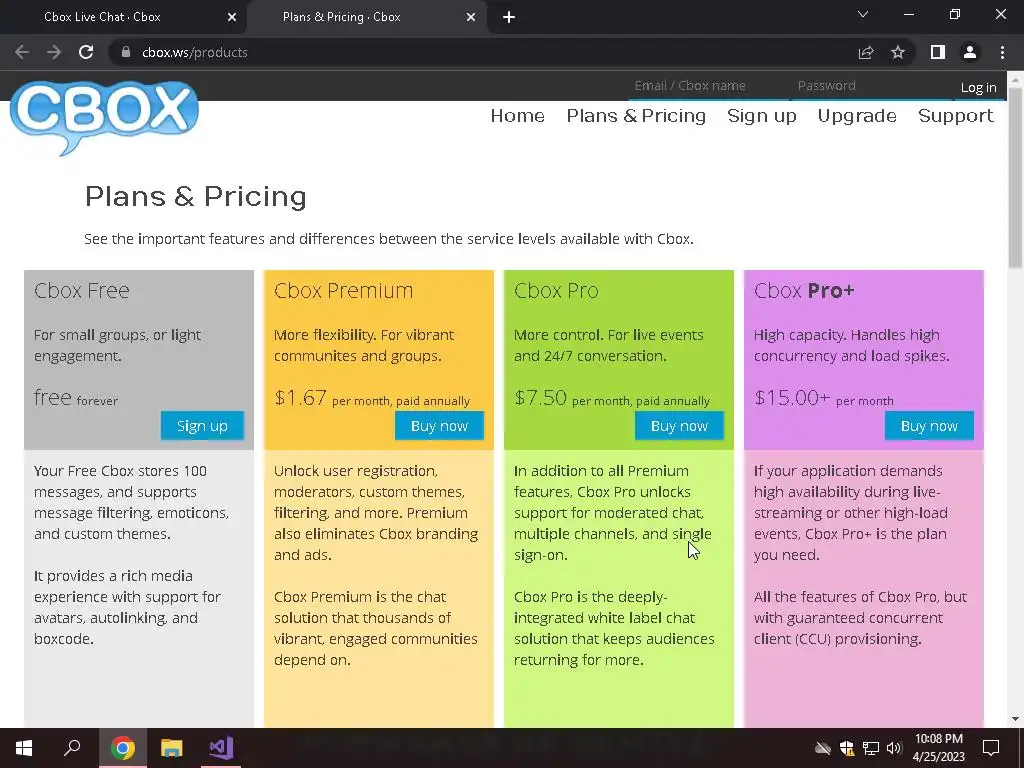Screen dimensions: 1024x768
Task: Switch to the Cbox Live Chat tab
Action: (122, 17)
